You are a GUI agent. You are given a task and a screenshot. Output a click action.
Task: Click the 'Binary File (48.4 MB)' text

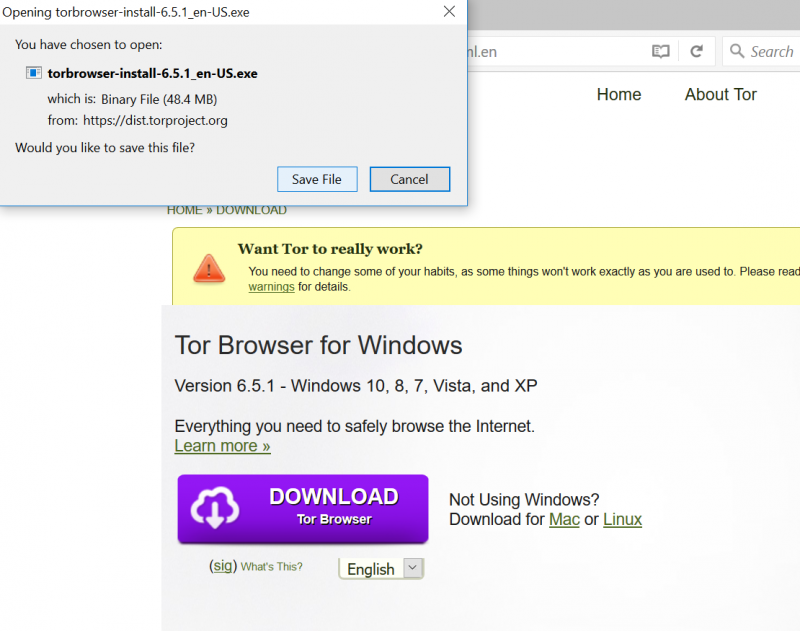coord(159,99)
